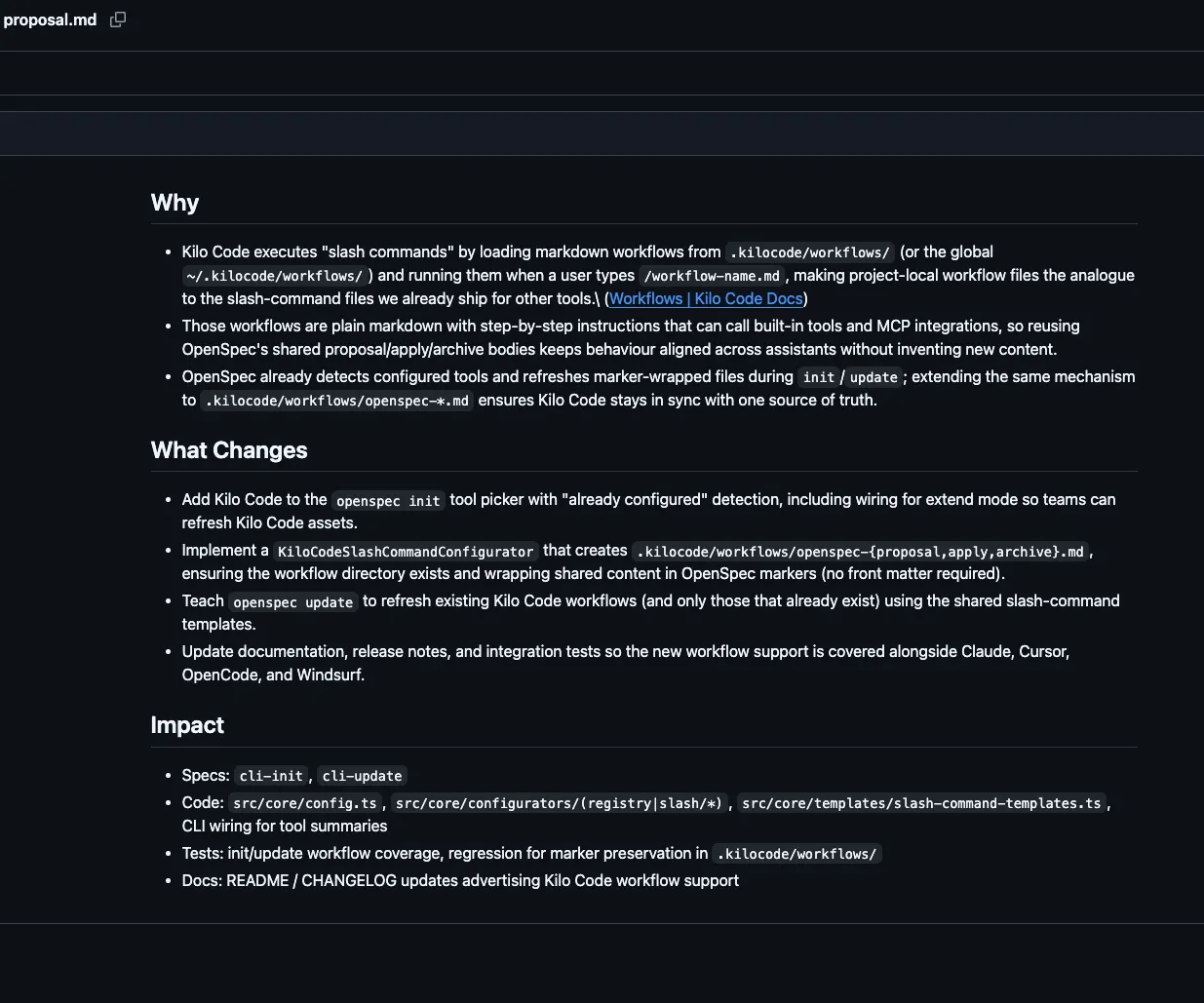The width and height of the screenshot is (1204, 1003).
Task: Click the /workflow-name.md inline code
Action: [712, 276]
